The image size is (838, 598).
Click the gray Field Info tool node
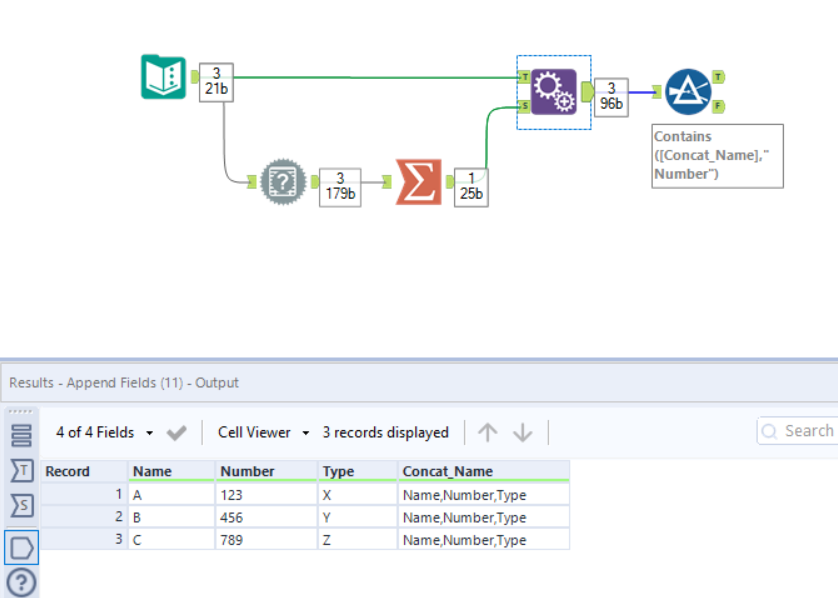click(282, 181)
